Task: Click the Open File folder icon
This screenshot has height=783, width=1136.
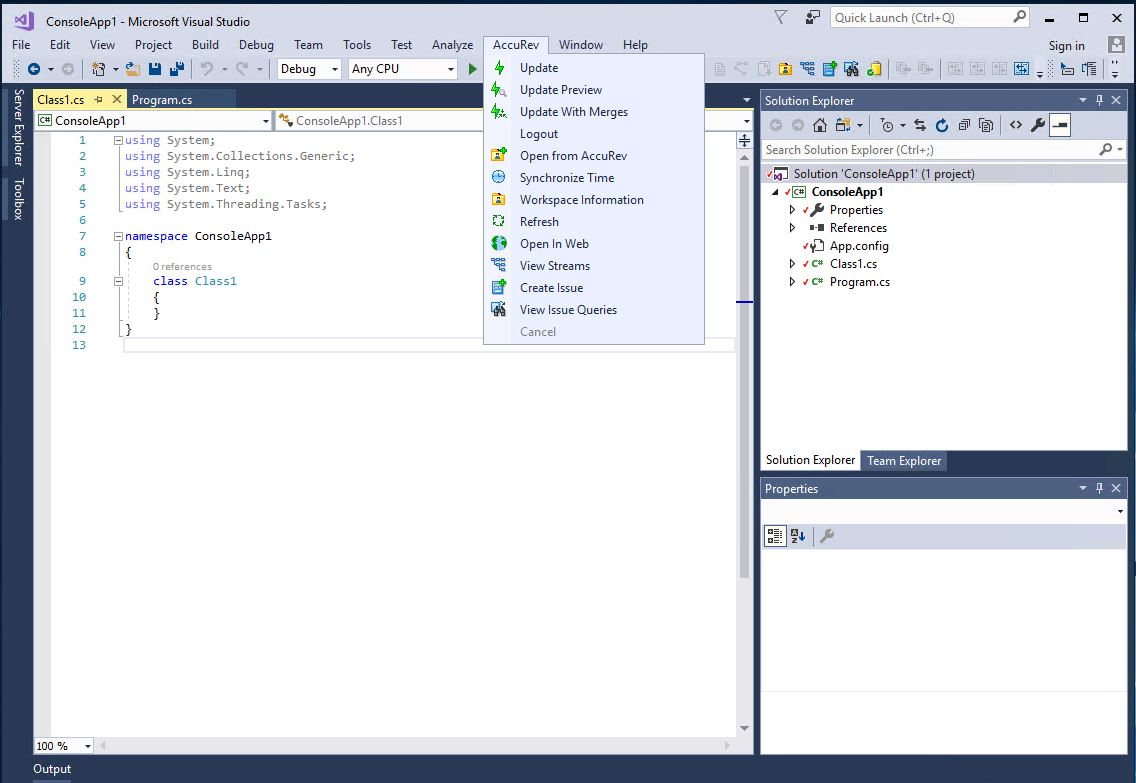Action: (x=133, y=69)
